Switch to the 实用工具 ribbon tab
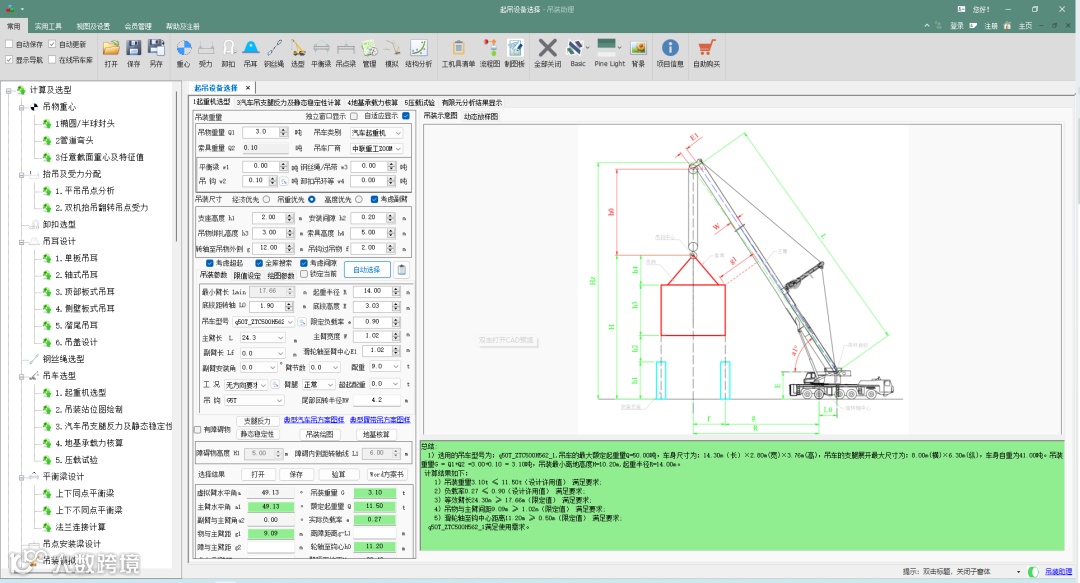 [48, 26]
